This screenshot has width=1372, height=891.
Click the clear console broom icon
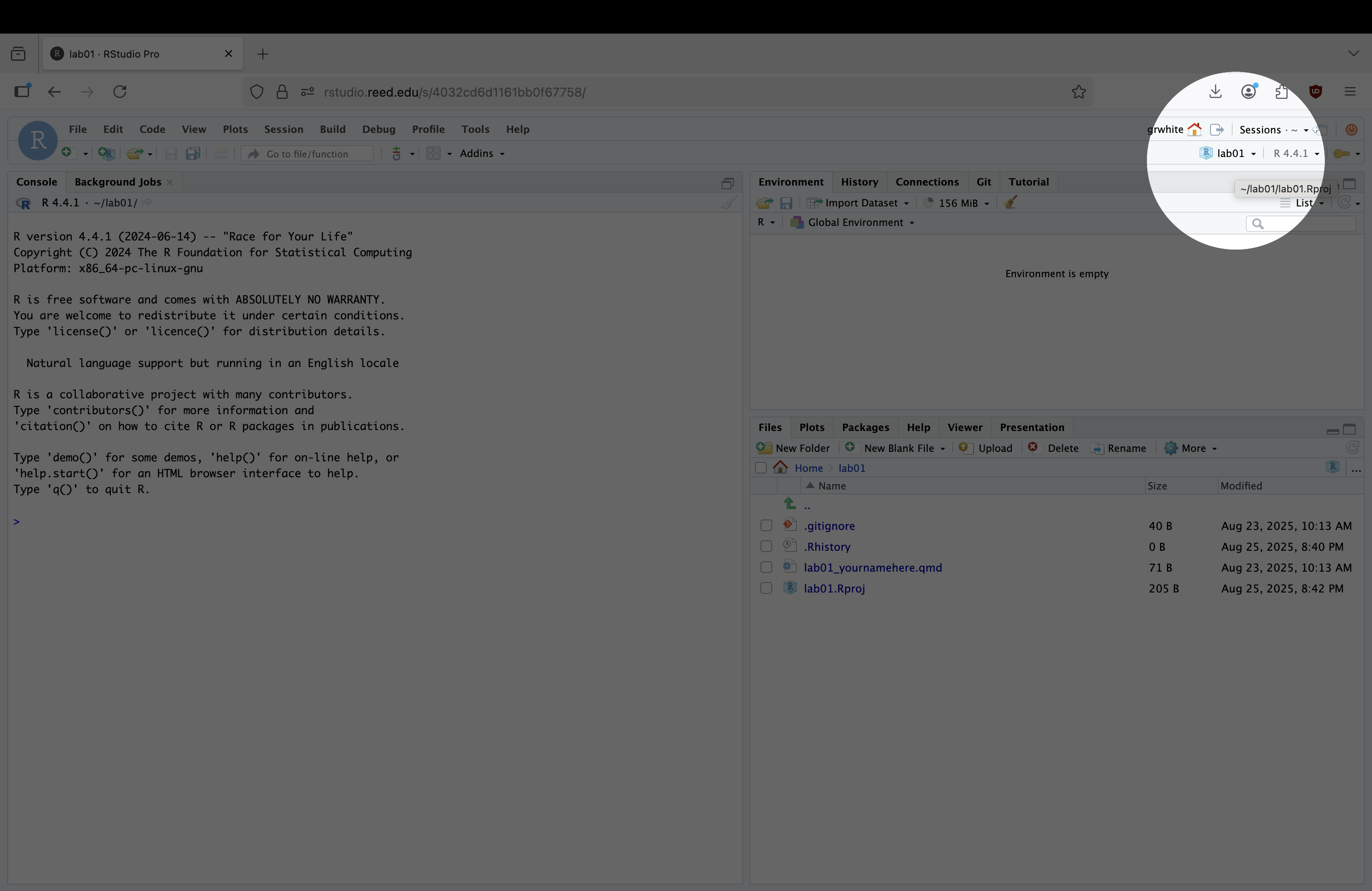(x=729, y=203)
